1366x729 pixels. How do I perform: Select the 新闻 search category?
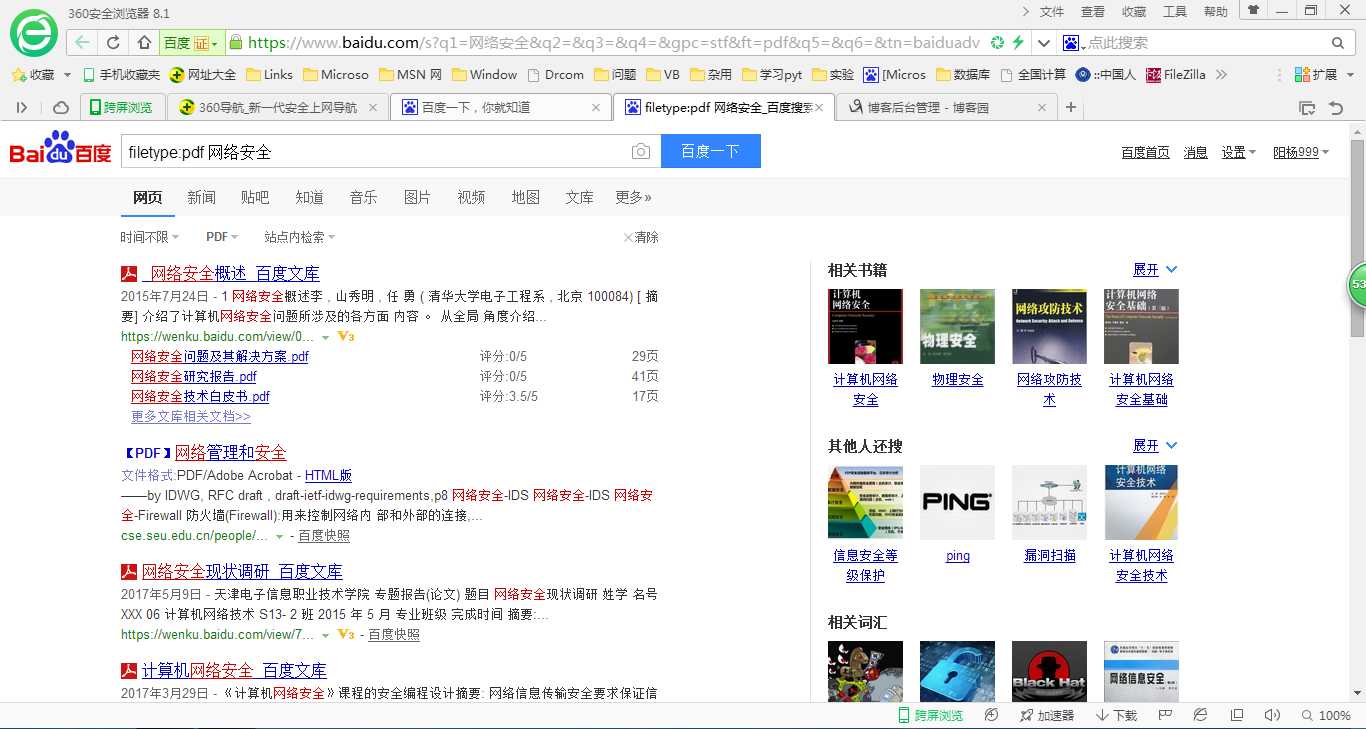[x=201, y=197]
